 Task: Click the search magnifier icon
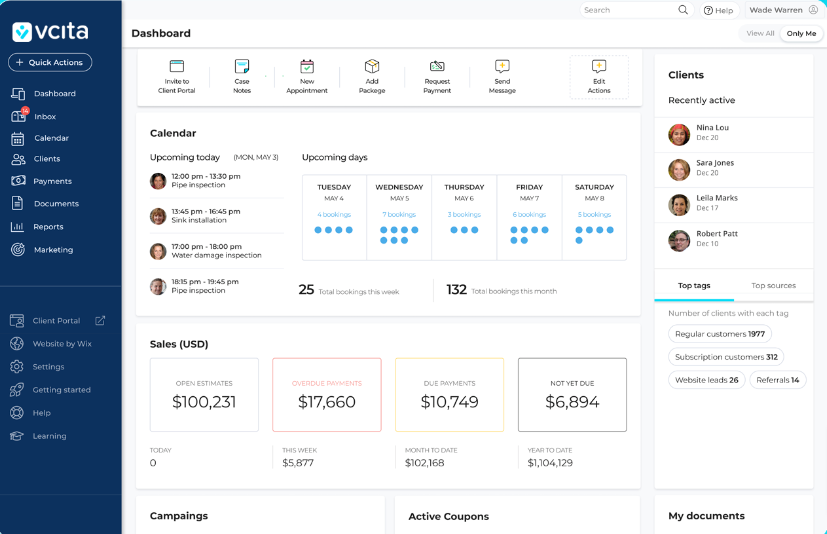683,9
